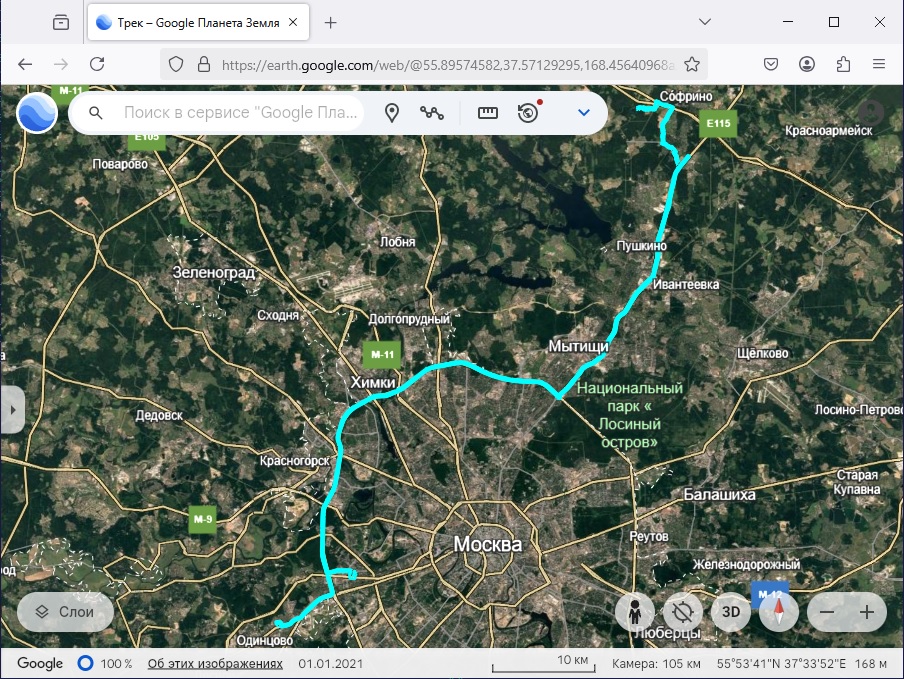Toggle the my location crosshair button
The height and width of the screenshot is (679, 904).
(x=683, y=611)
